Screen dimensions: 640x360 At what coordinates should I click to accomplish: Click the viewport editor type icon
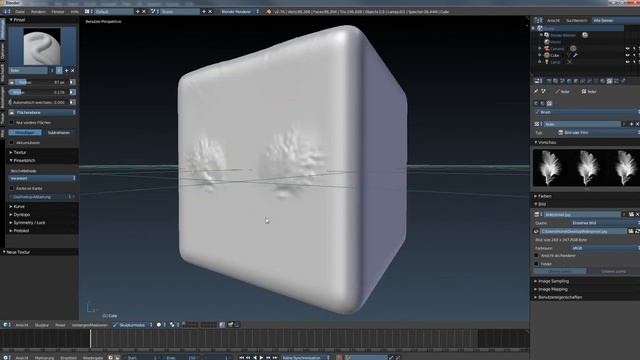click(6, 325)
